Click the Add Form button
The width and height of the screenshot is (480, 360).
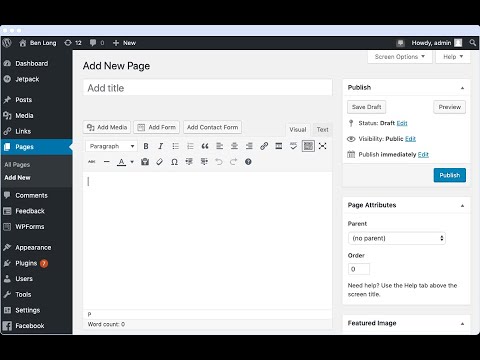(156, 127)
